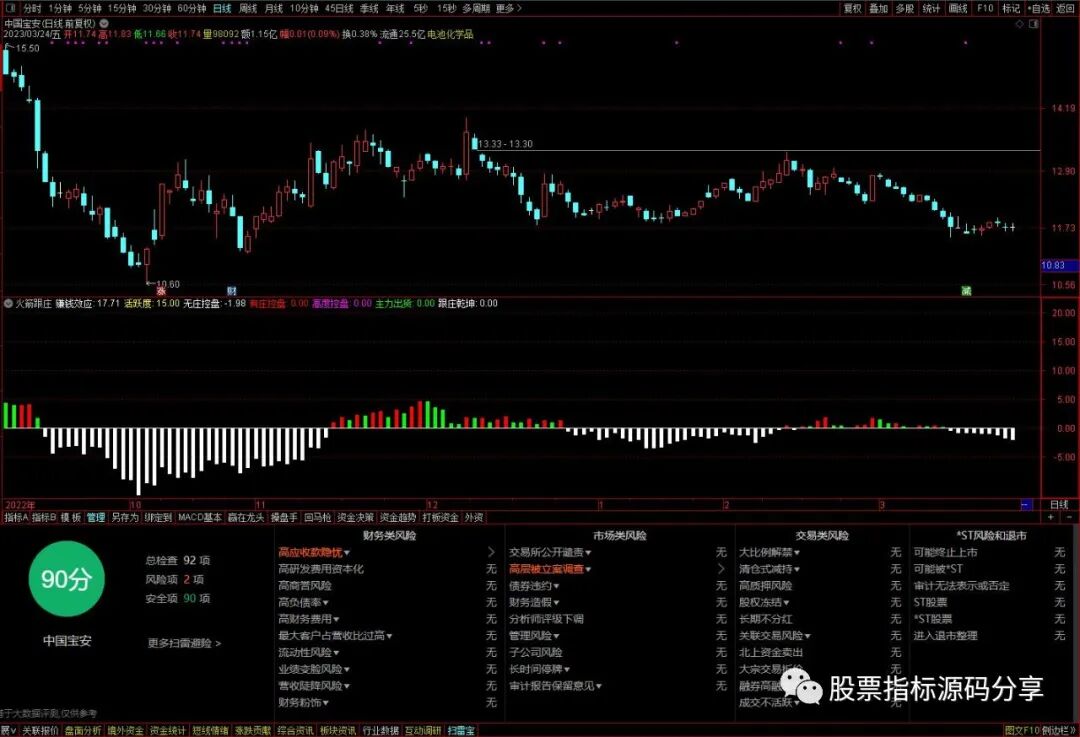Image resolution: width=1080 pixels, height=737 pixels.
Task: Switch to the 5分钟 period tab
Action: pyautogui.click(x=90, y=8)
